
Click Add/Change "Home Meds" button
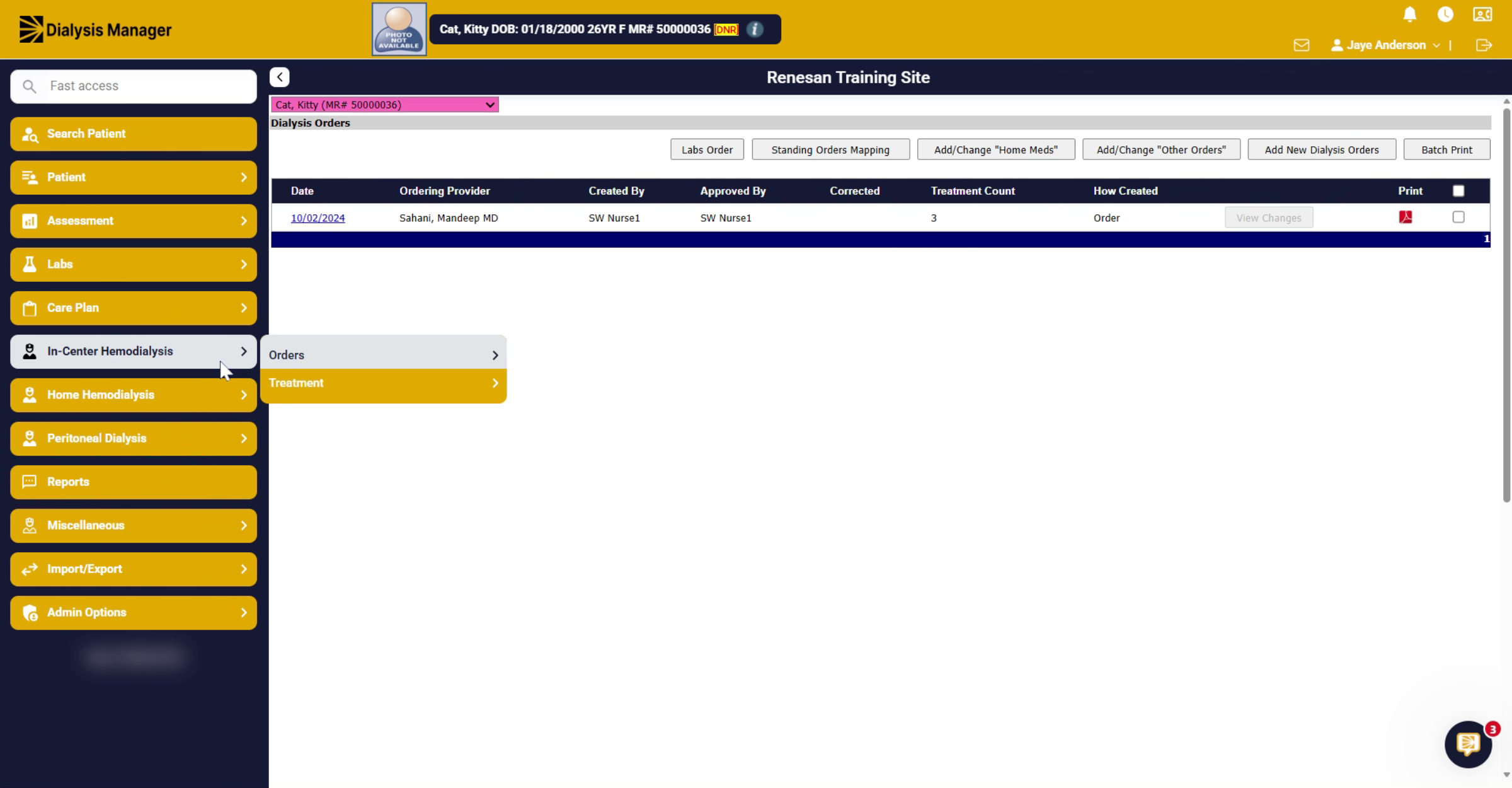(996, 149)
